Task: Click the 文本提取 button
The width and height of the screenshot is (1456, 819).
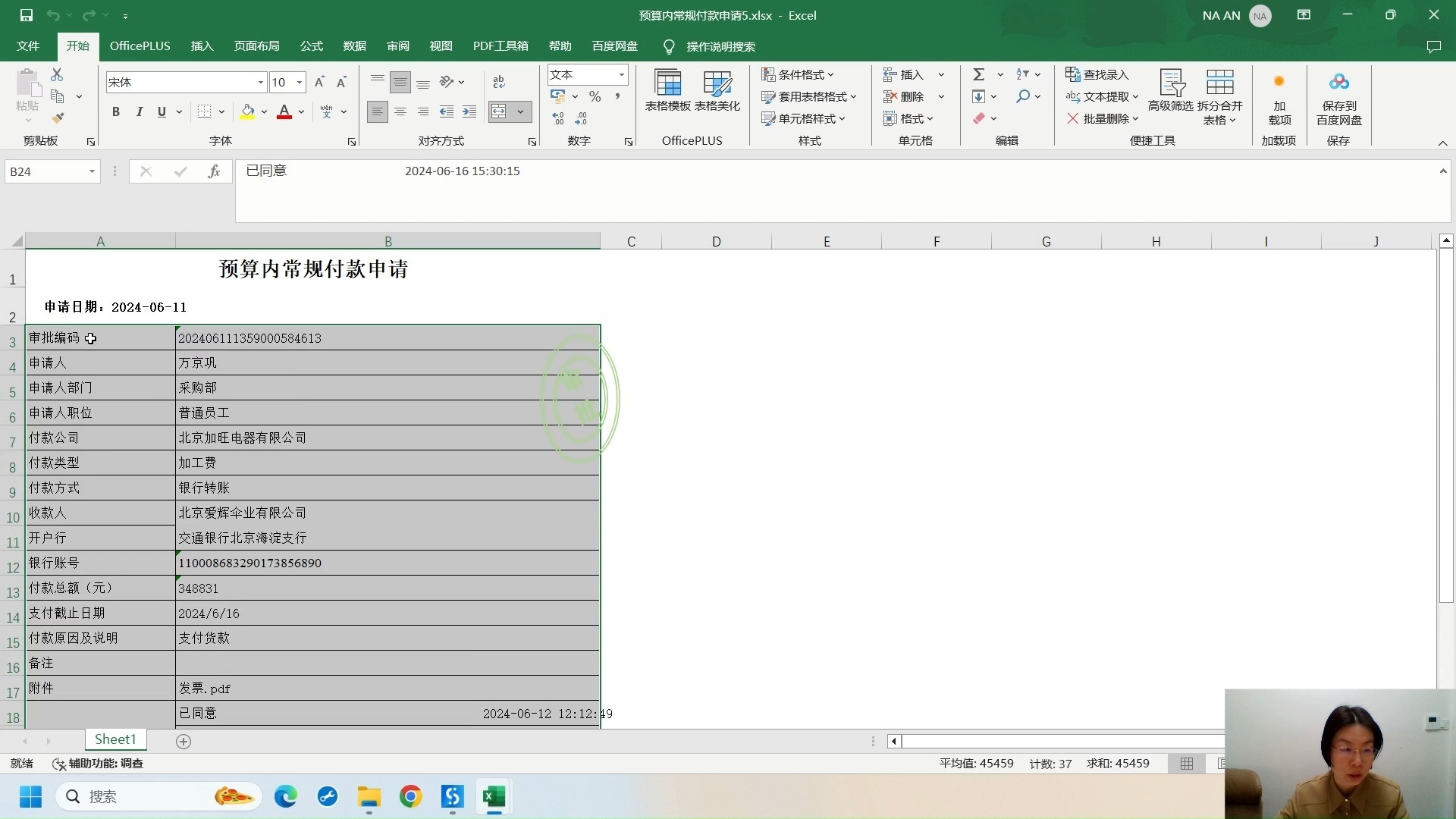Action: [1102, 96]
